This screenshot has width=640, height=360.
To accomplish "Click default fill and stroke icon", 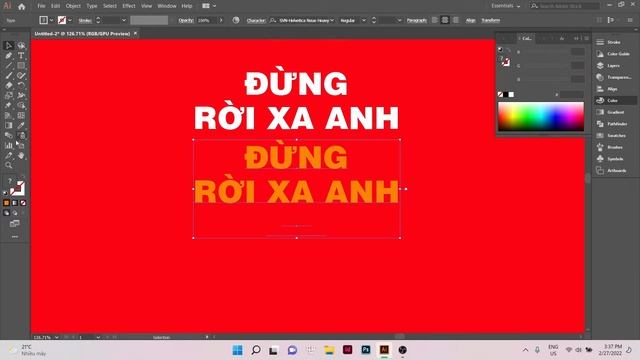I will pos(6,192).
